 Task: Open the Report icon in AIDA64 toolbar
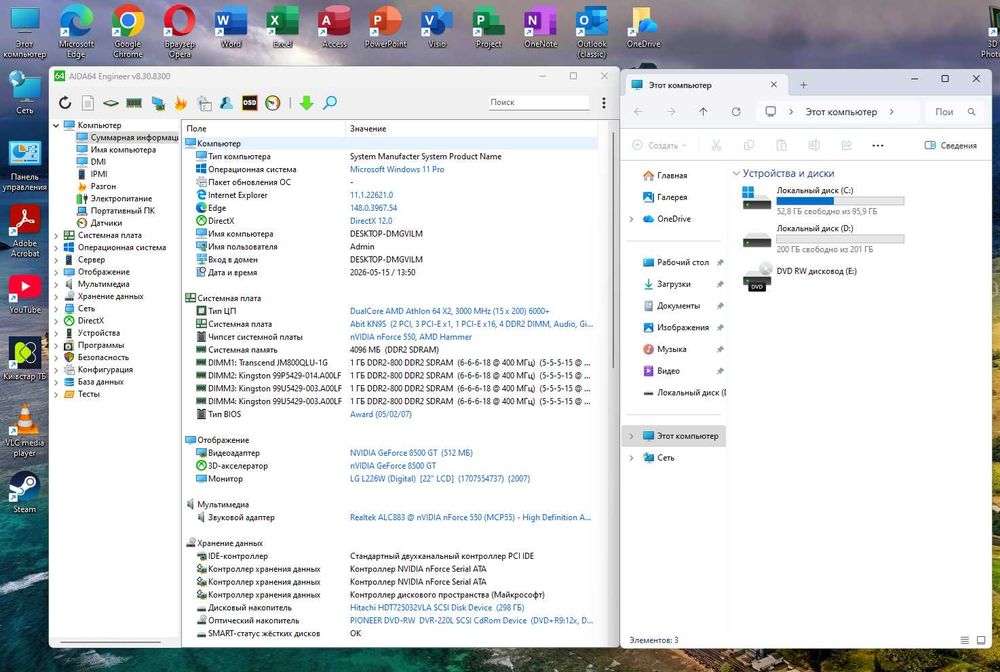[88, 103]
